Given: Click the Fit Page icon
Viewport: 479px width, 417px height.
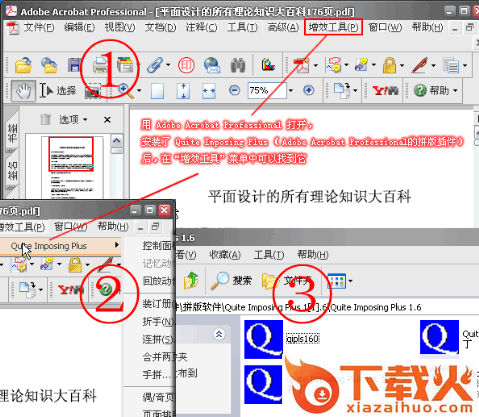Looking at the screenshot, I should click(x=183, y=91).
